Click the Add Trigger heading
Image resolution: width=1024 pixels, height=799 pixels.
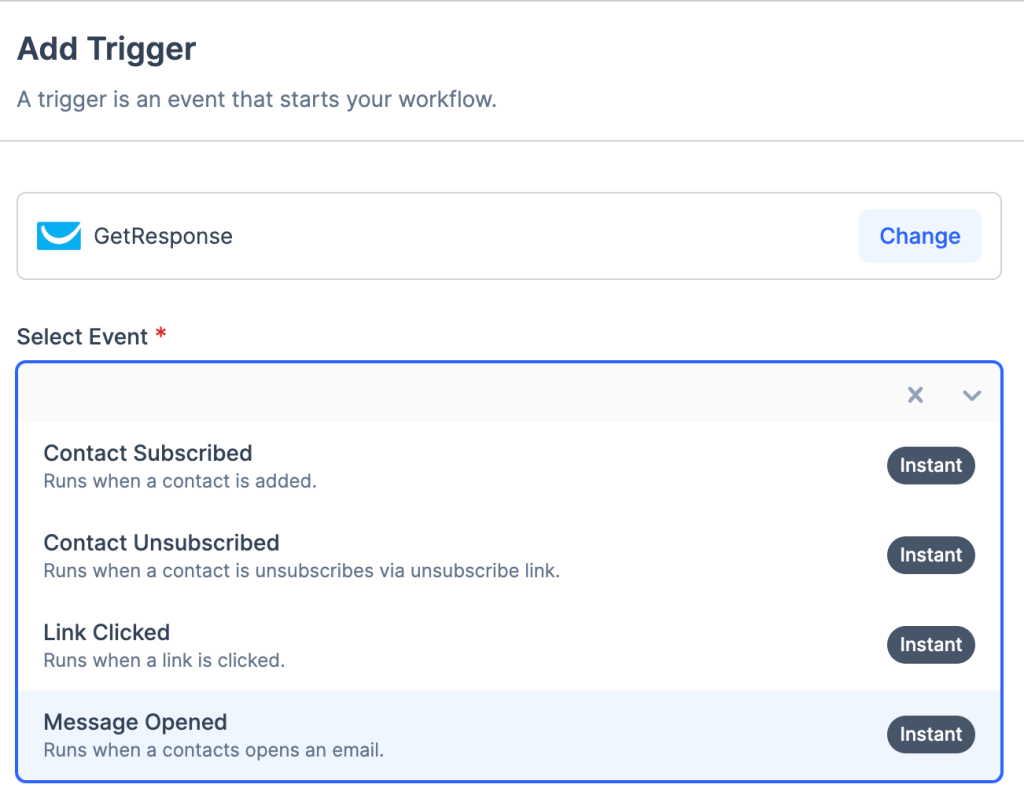coord(107,48)
